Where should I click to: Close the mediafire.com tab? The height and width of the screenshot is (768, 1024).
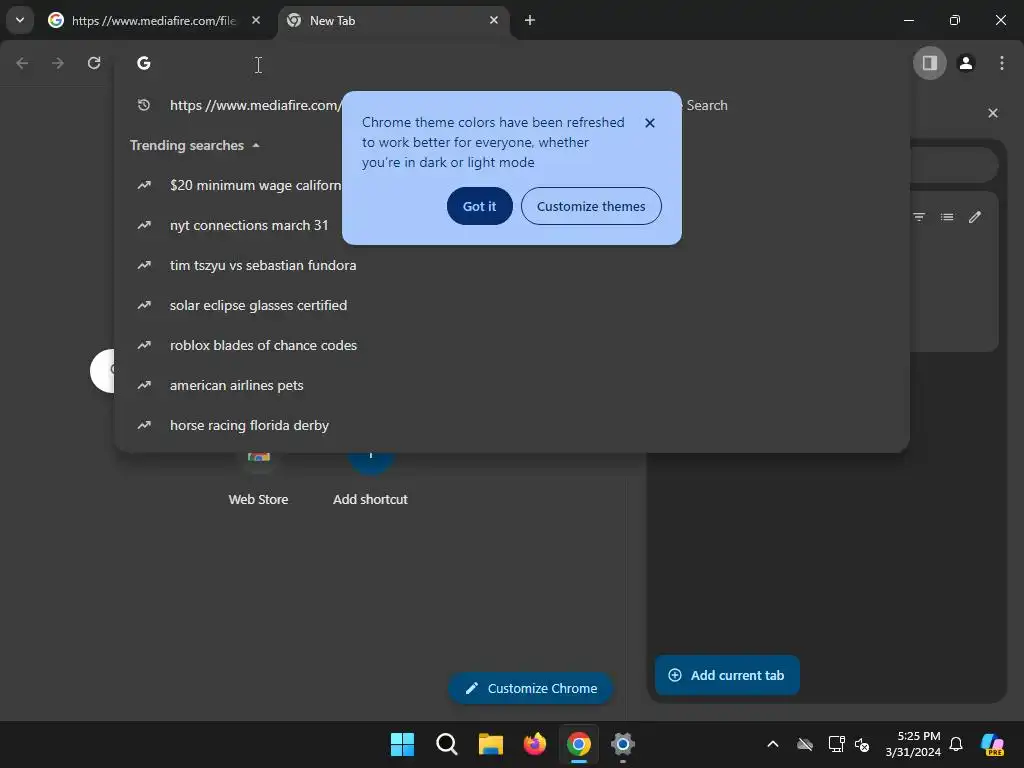coord(256,20)
